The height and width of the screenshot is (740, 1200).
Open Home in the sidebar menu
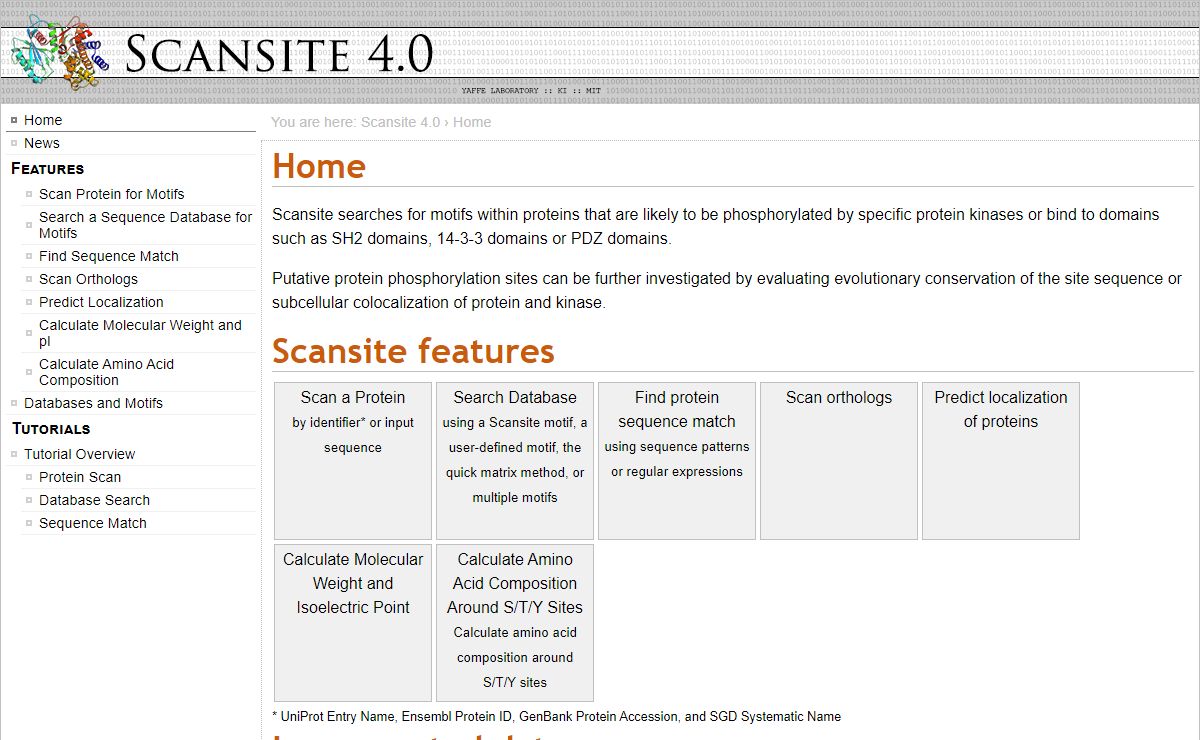[x=43, y=120]
